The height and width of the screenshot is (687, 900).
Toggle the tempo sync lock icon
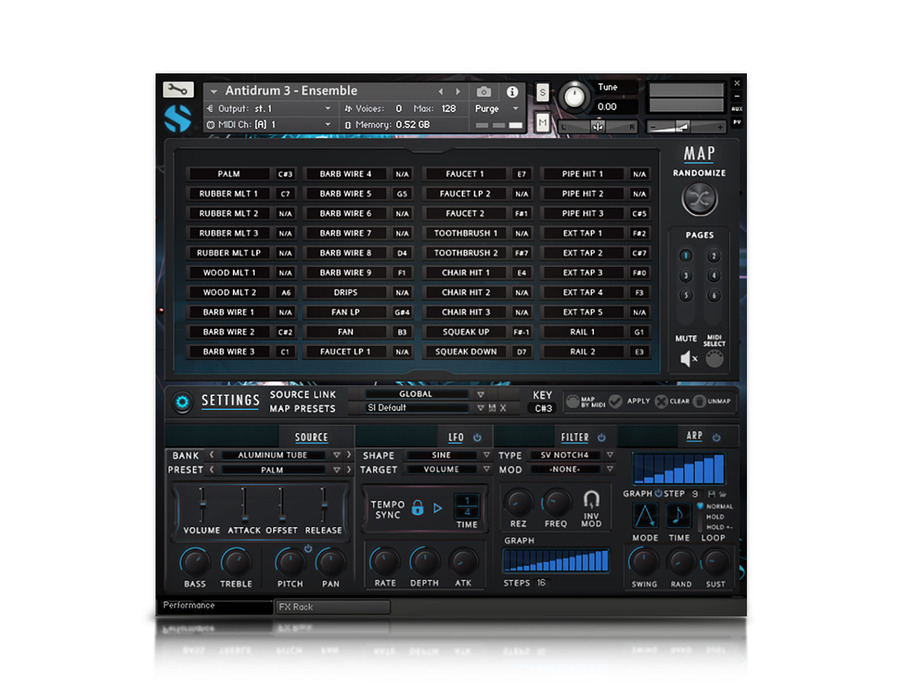(x=418, y=508)
